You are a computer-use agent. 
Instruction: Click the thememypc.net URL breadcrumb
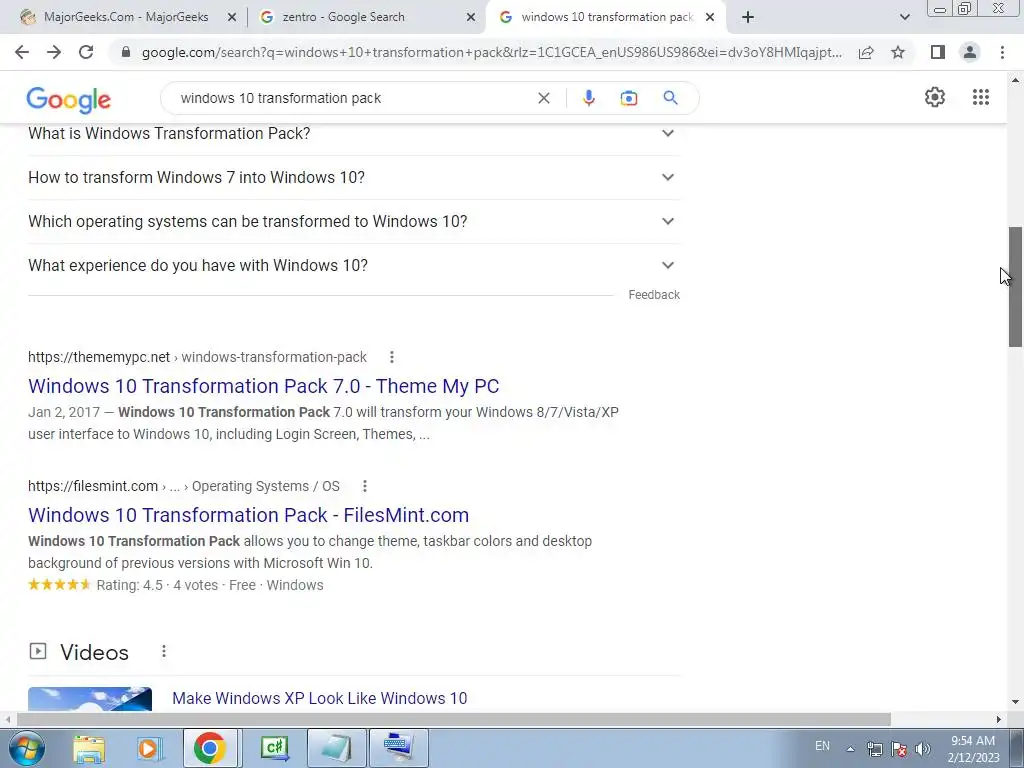click(197, 357)
